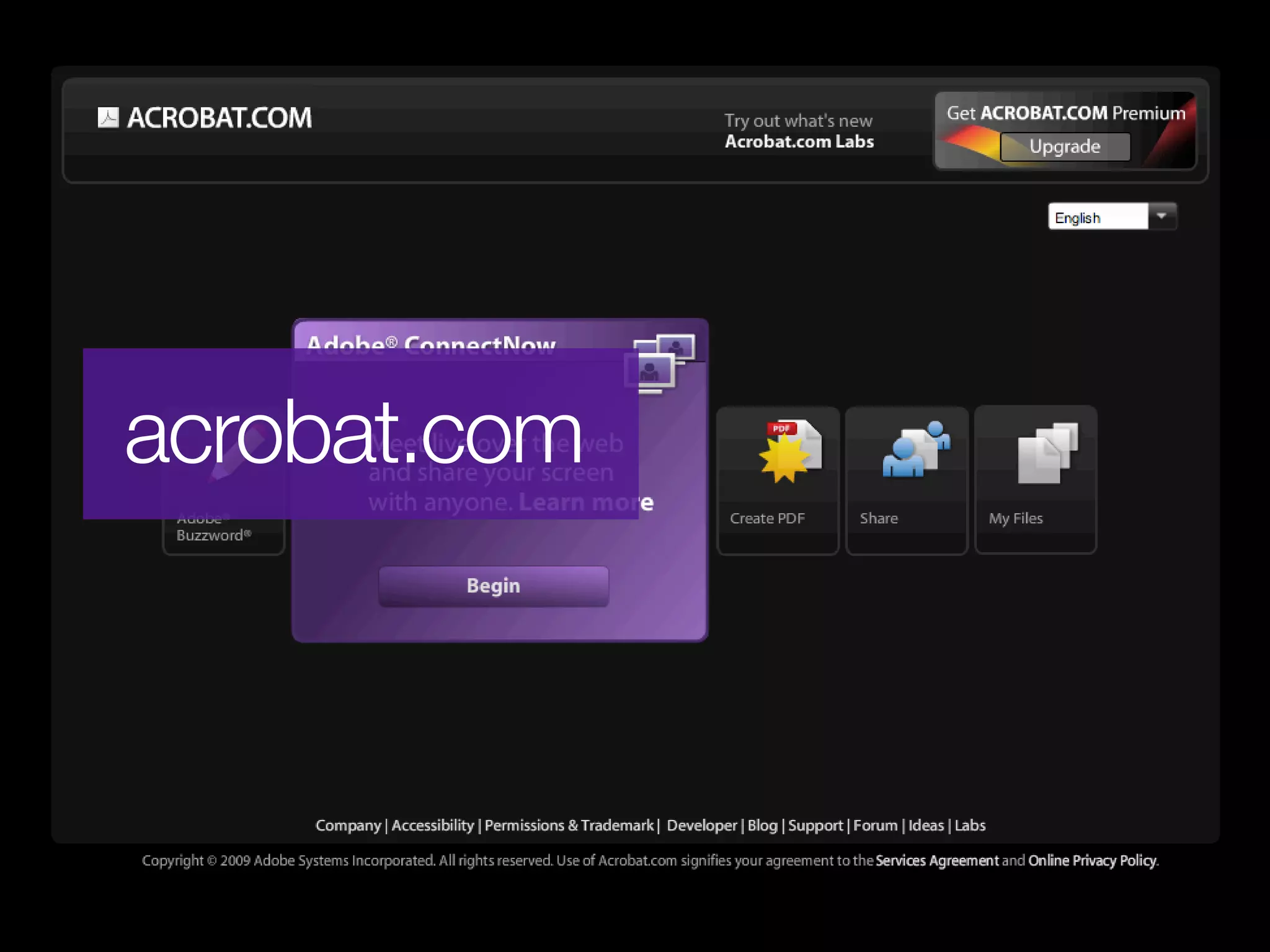Open the Adobe Buzzword tile
Viewport: 1270px width, 952px height.
tap(214, 535)
